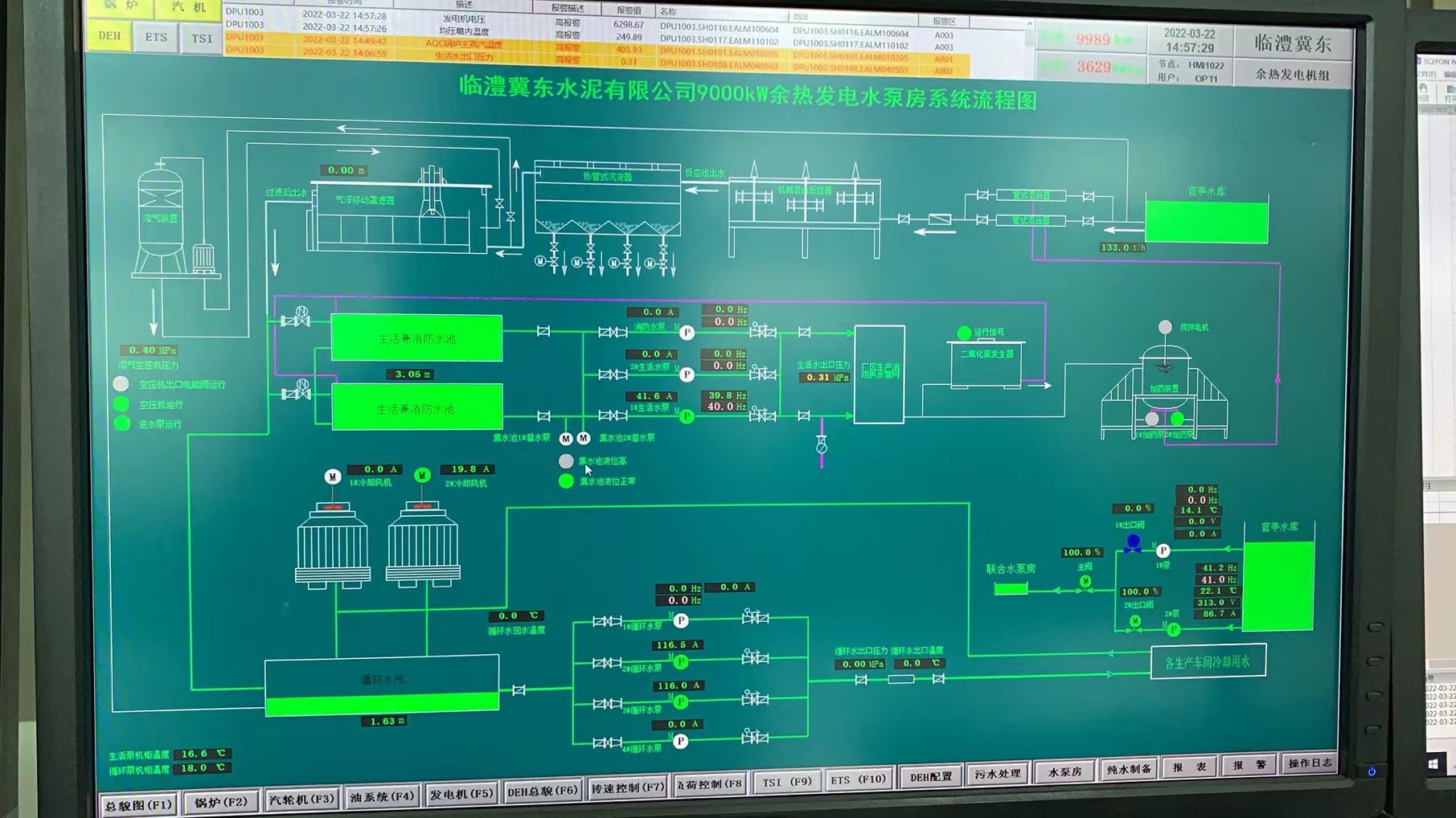Select the 1#泵 pump near 官亭水库
Viewport: 1456px width, 818px height.
click(x=1163, y=551)
